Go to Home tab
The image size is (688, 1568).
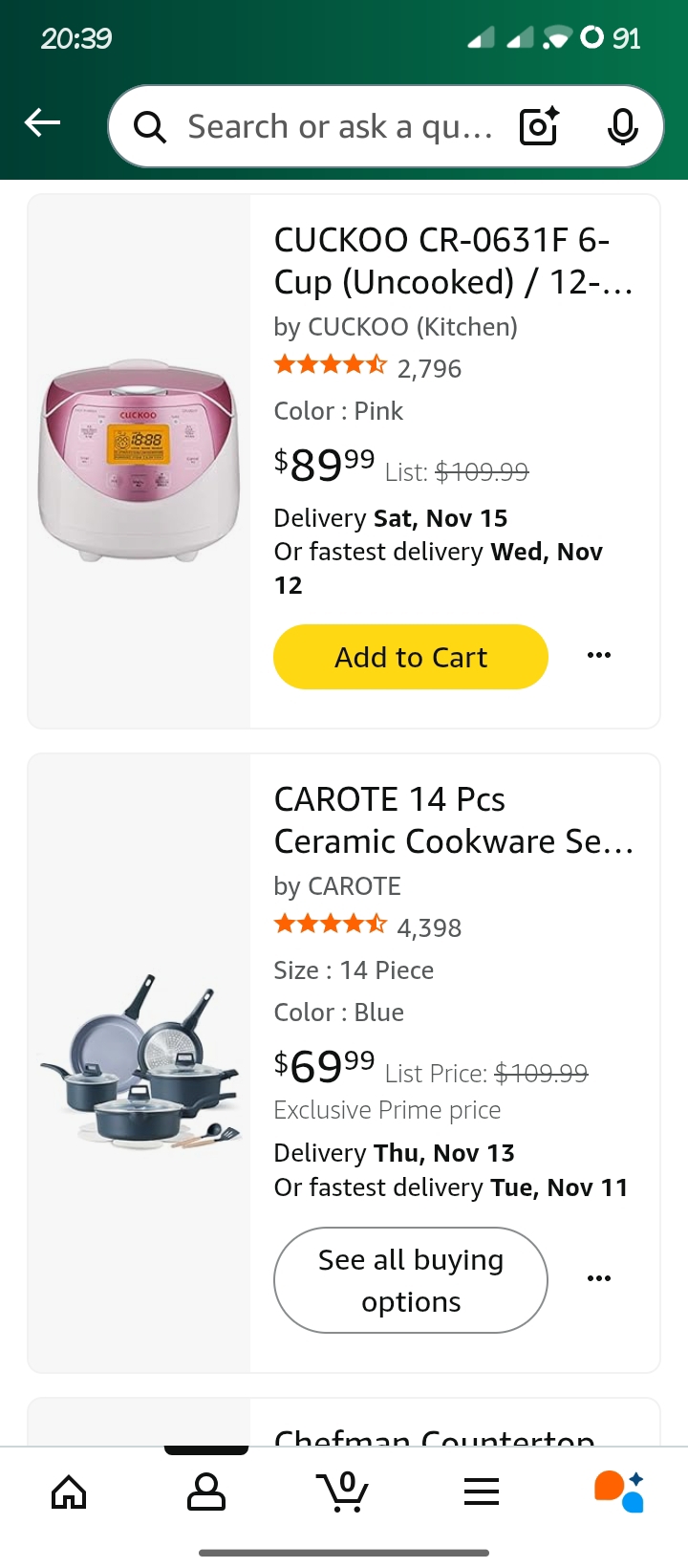click(x=69, y=1492)
